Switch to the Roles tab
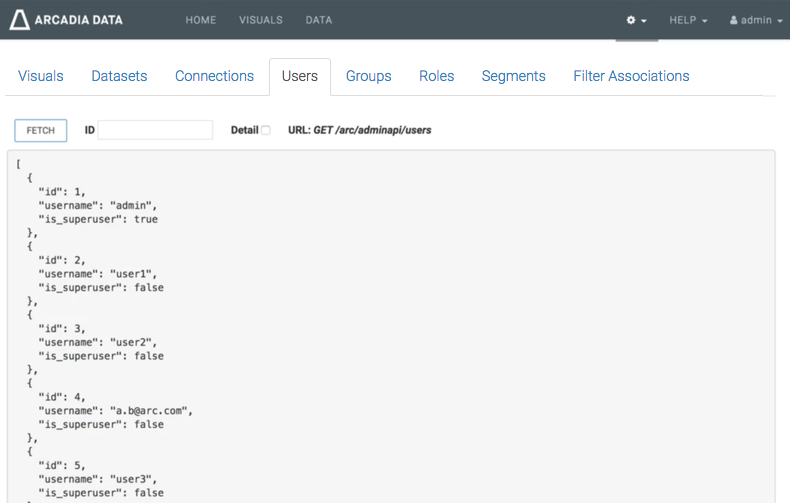Screen dimensions: 790x503 coord(436,76)
